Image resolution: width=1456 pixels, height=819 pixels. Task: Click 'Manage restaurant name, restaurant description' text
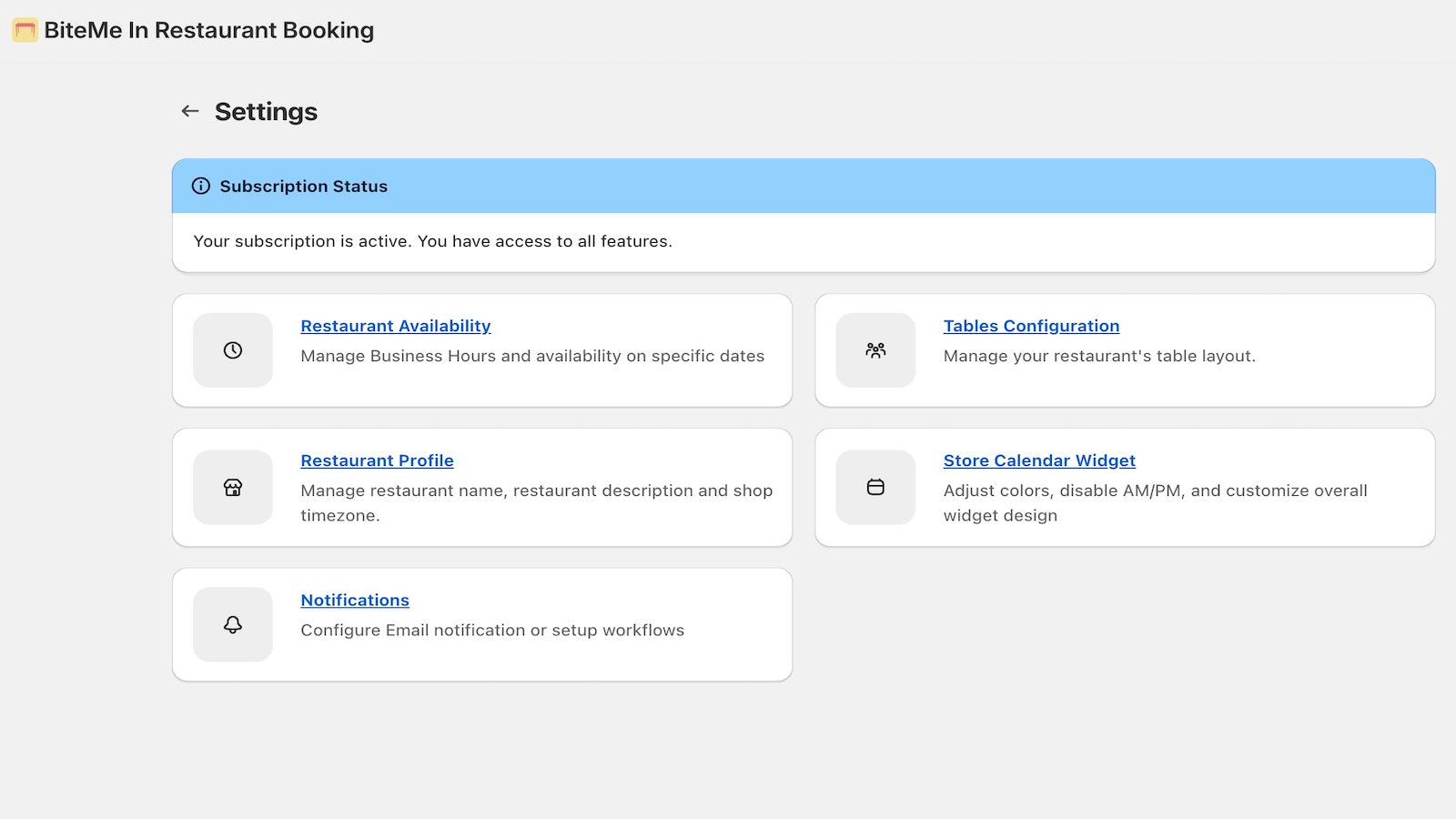pyautogui.click(x=537, y=502)
